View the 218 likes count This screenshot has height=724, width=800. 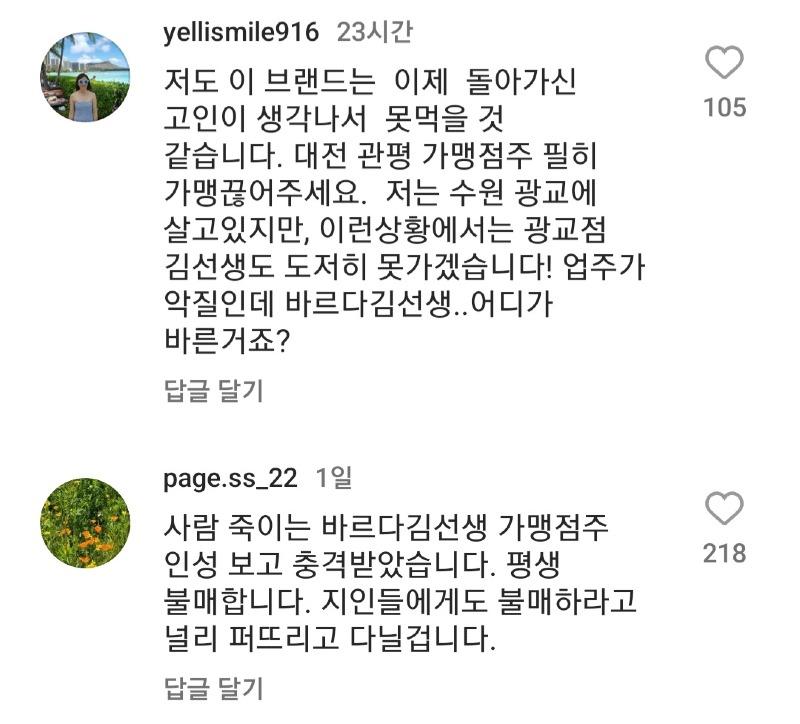click(724, 554)
